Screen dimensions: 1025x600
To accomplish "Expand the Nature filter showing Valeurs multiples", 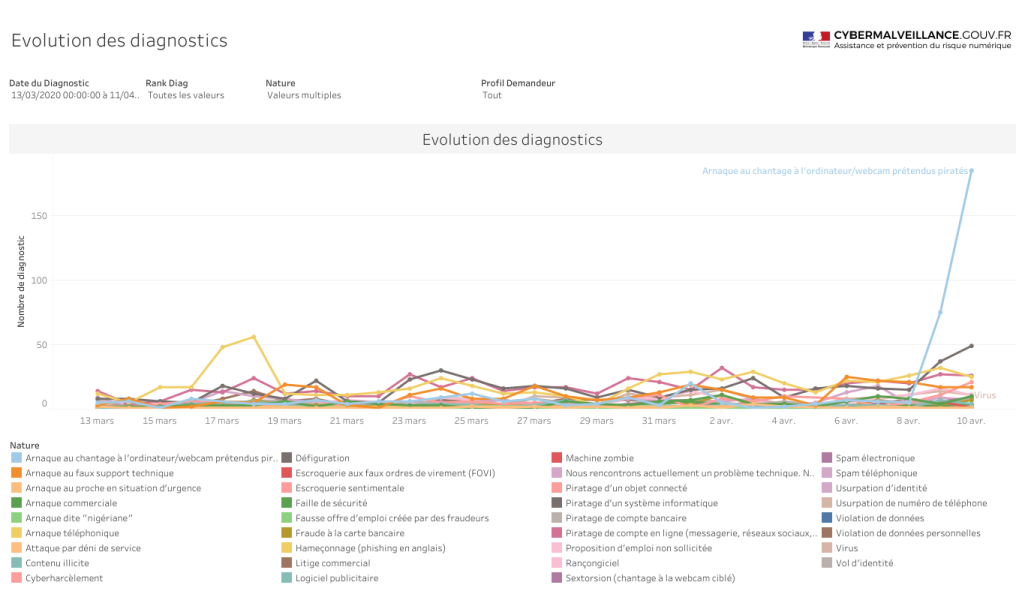I will tap(304, 96).
